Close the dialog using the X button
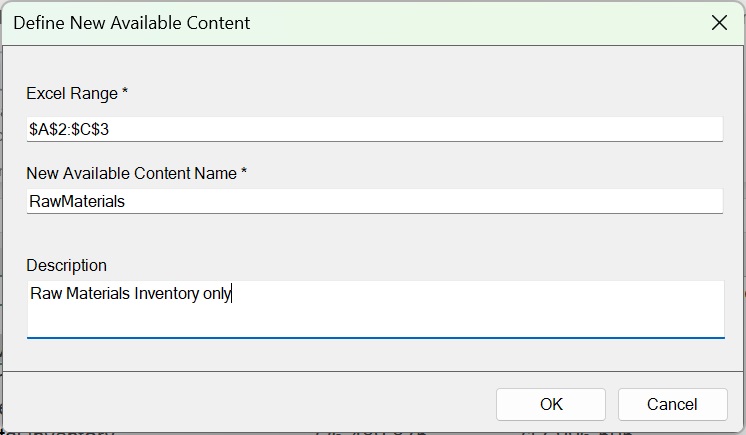Viewport: 746px width, 435px height. tap(719, 22)
